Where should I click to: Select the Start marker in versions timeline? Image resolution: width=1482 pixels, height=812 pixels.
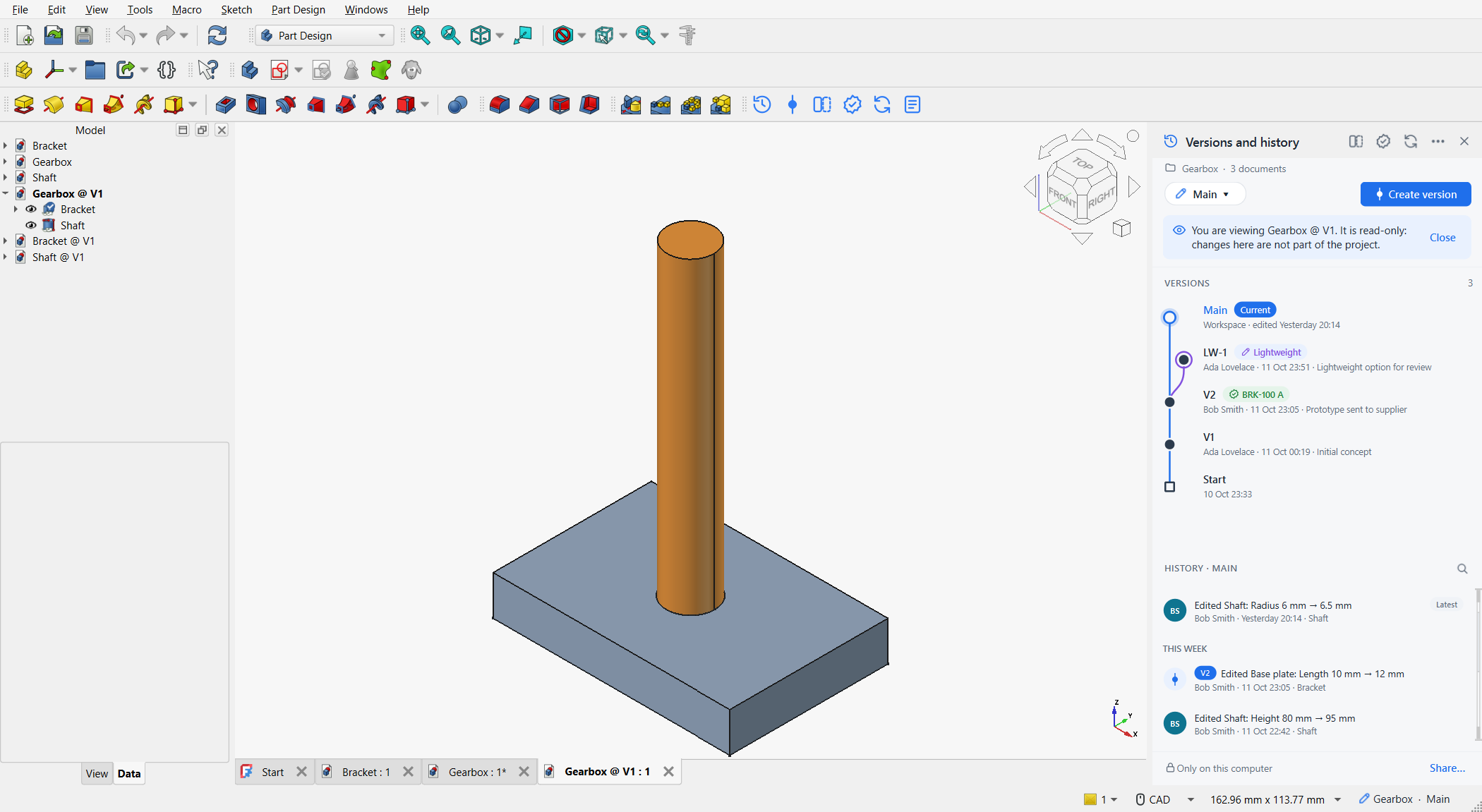[x=1169, y=487]
